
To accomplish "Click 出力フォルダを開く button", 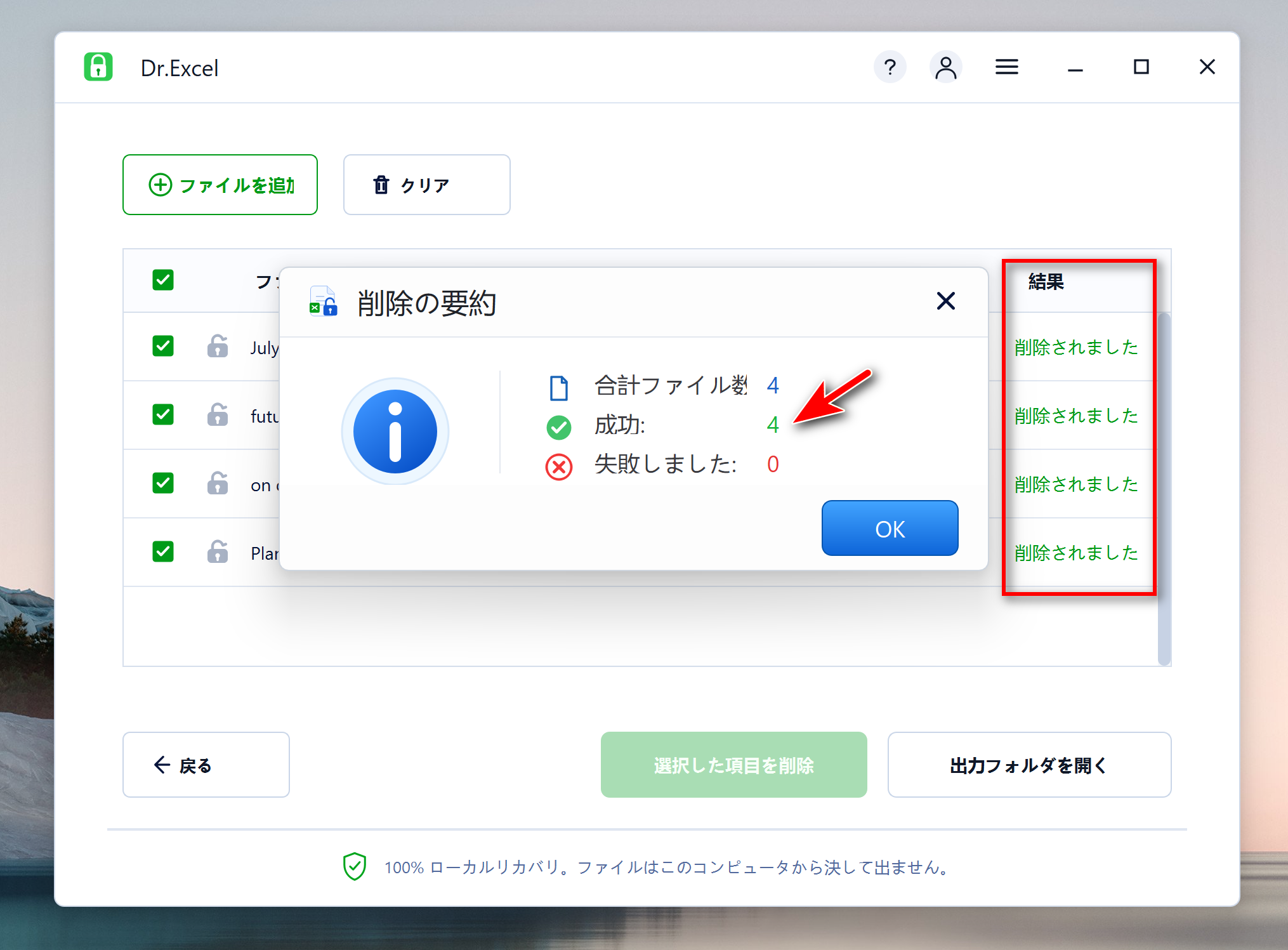I will pyautogui.click(x=1029, y=765).
